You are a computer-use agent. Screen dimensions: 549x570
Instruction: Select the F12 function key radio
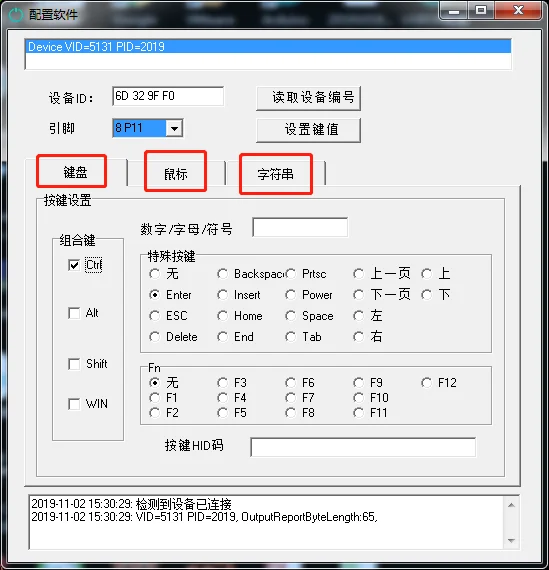click(426, 383)
